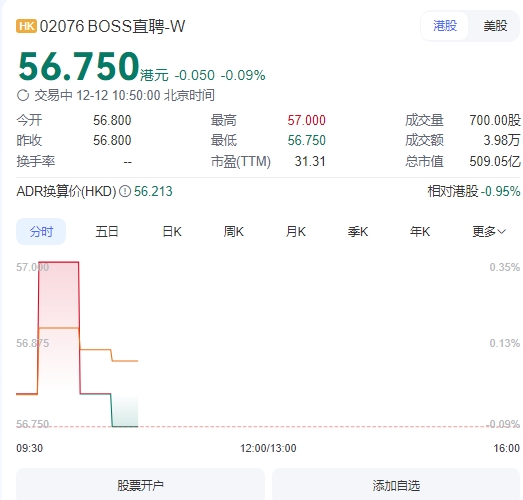Click the orange average price line end
523x500 pixels.
pyautogui.click(x=136, y=361)
